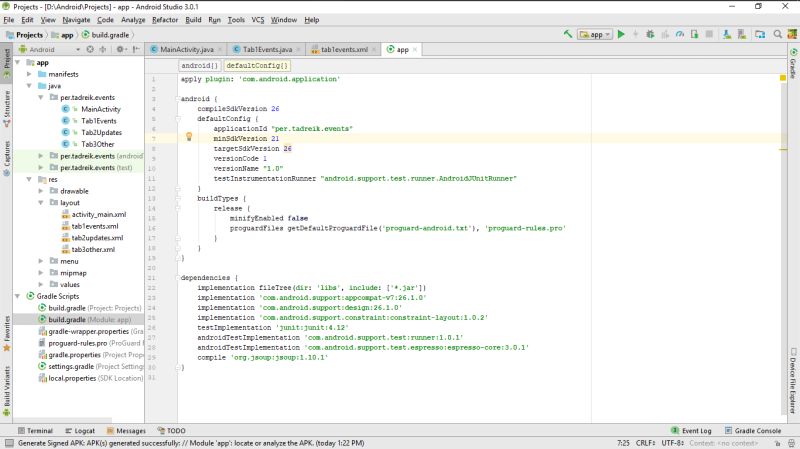Expand the drawable folder
The image size is (800, 449).
[x=41, y=191]
